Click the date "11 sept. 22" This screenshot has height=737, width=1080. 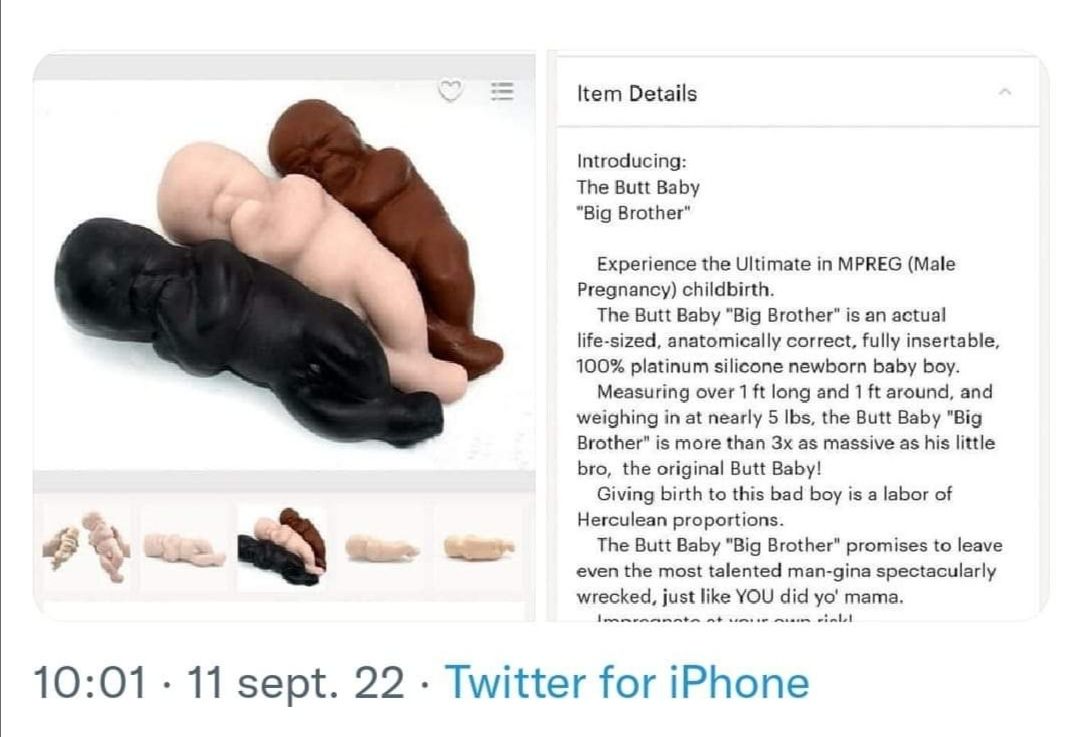(x=295, y=683)
